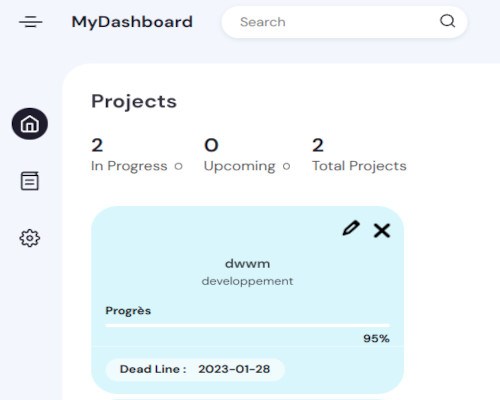Click the MyDashboard title
The image size is (500, 400).
point(132,22)
